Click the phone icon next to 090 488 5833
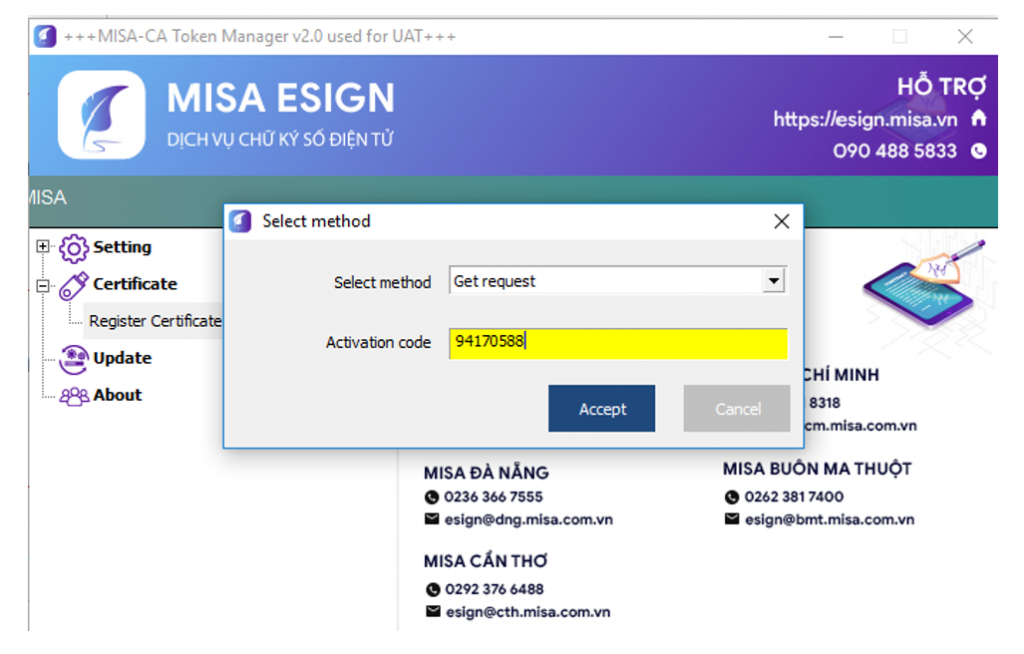 click(978, 152)
